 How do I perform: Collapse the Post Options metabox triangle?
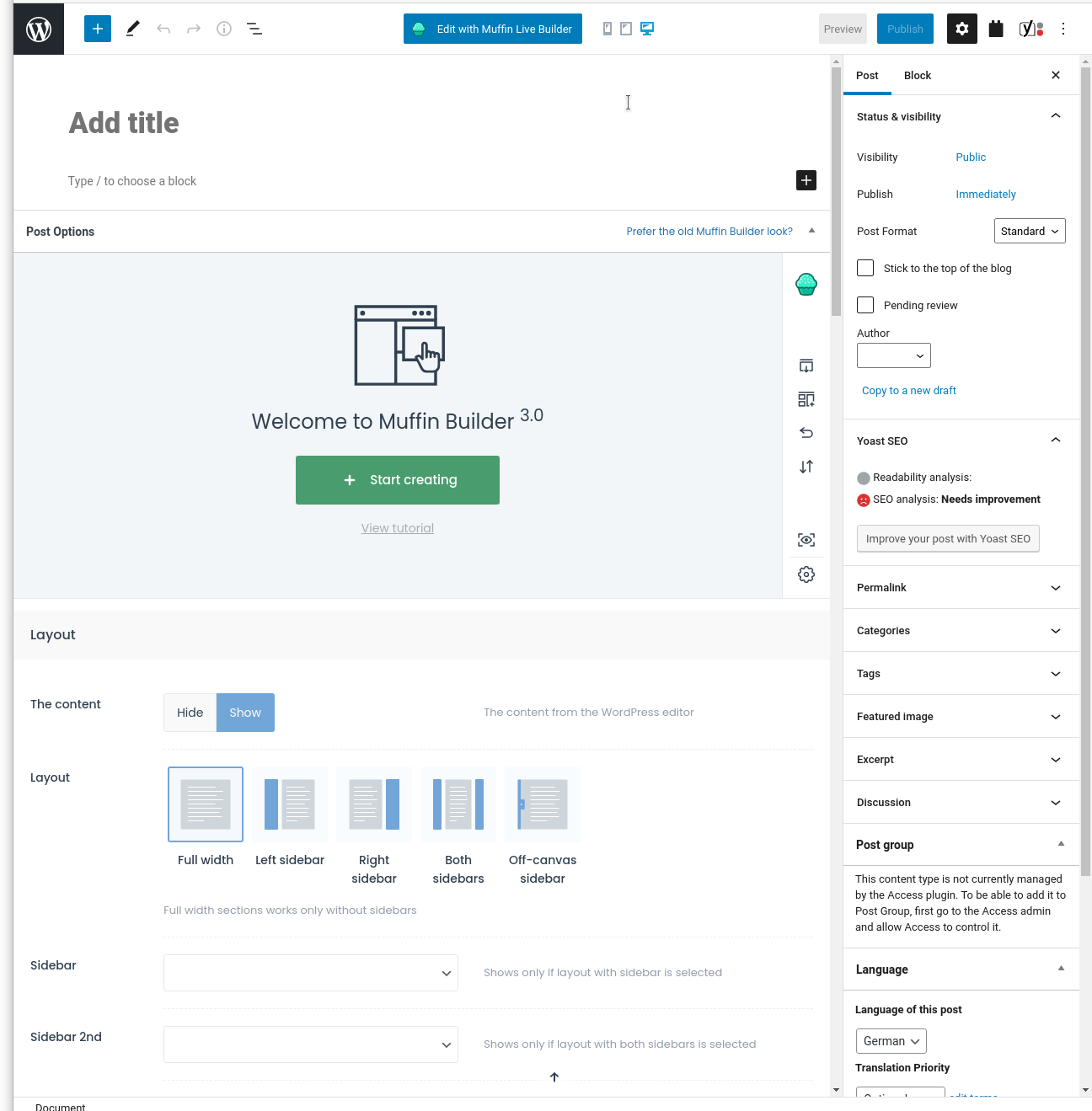811,231
